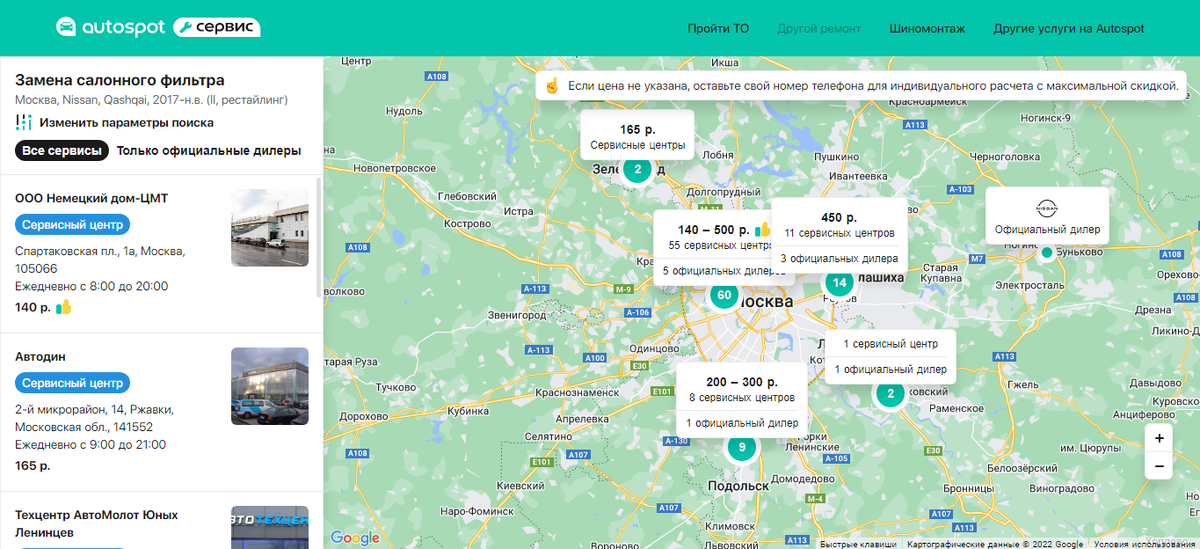Open the 200 – 300 р. popup

742,400
